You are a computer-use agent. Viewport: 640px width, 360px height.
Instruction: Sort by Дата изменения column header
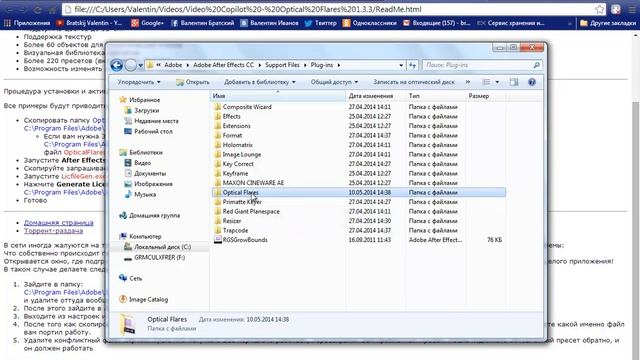(x=376, y=96)
